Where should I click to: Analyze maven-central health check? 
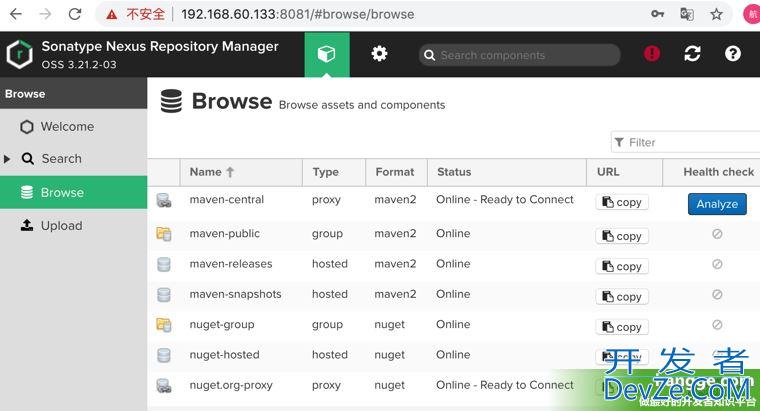point(717,204)
